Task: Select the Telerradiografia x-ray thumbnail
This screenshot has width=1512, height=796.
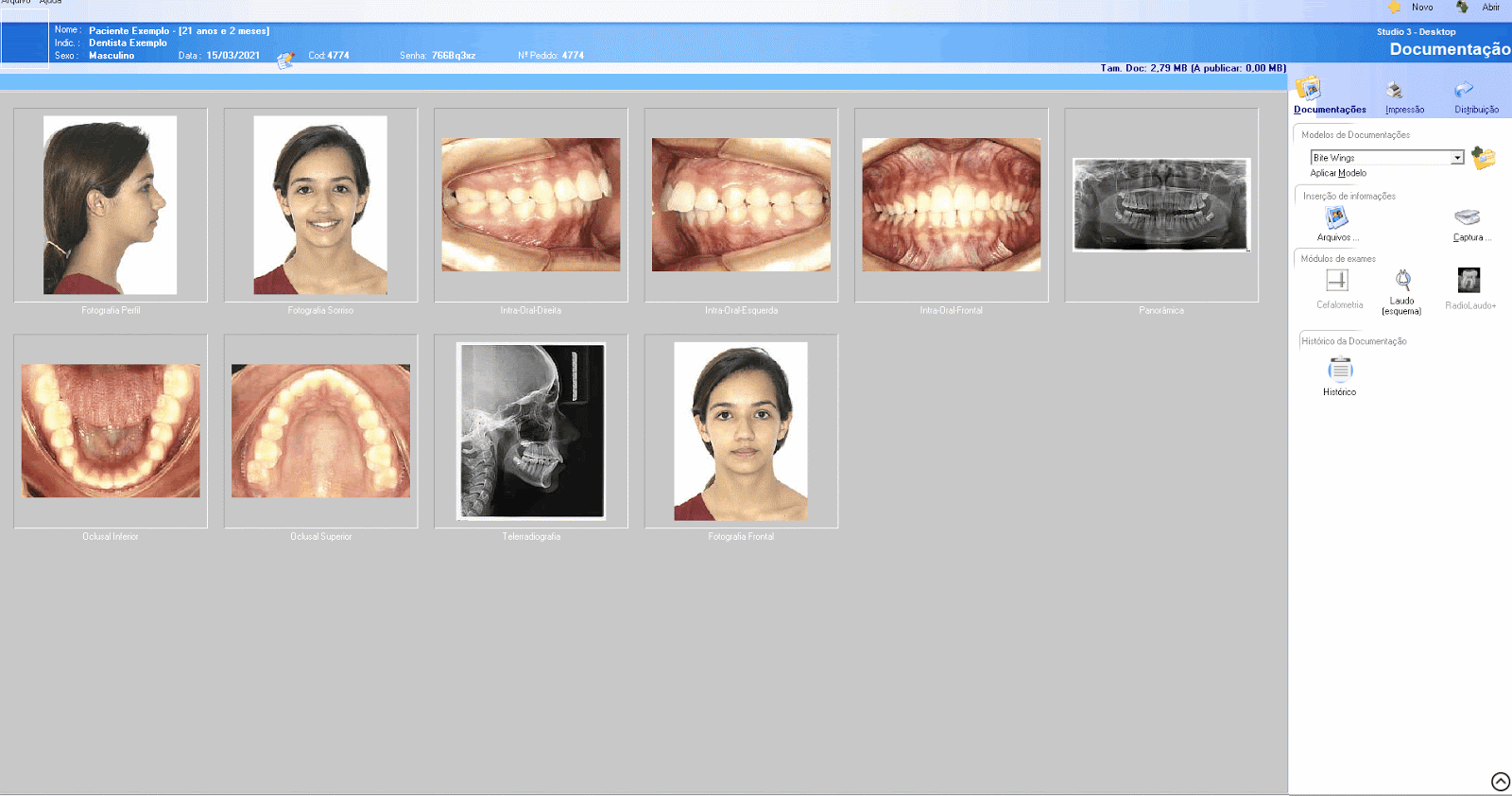Action: [531, 431]
